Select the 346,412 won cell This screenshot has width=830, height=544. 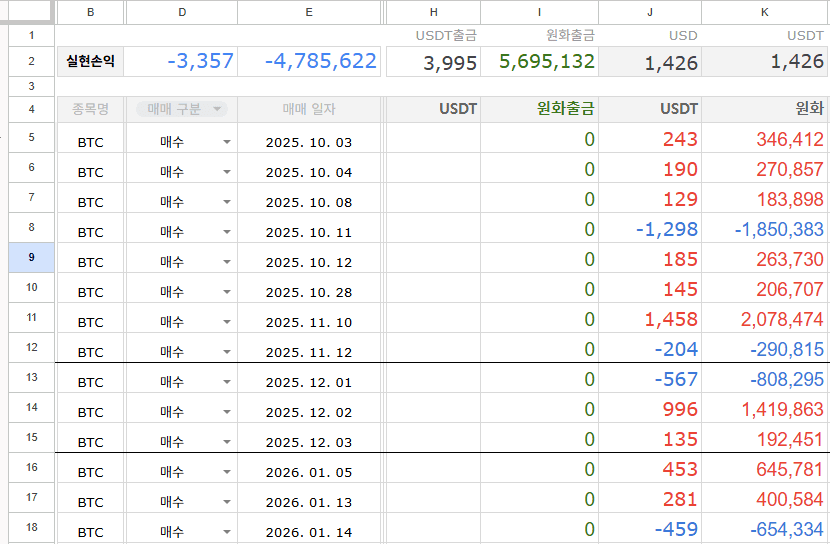(x=765, y=139)
